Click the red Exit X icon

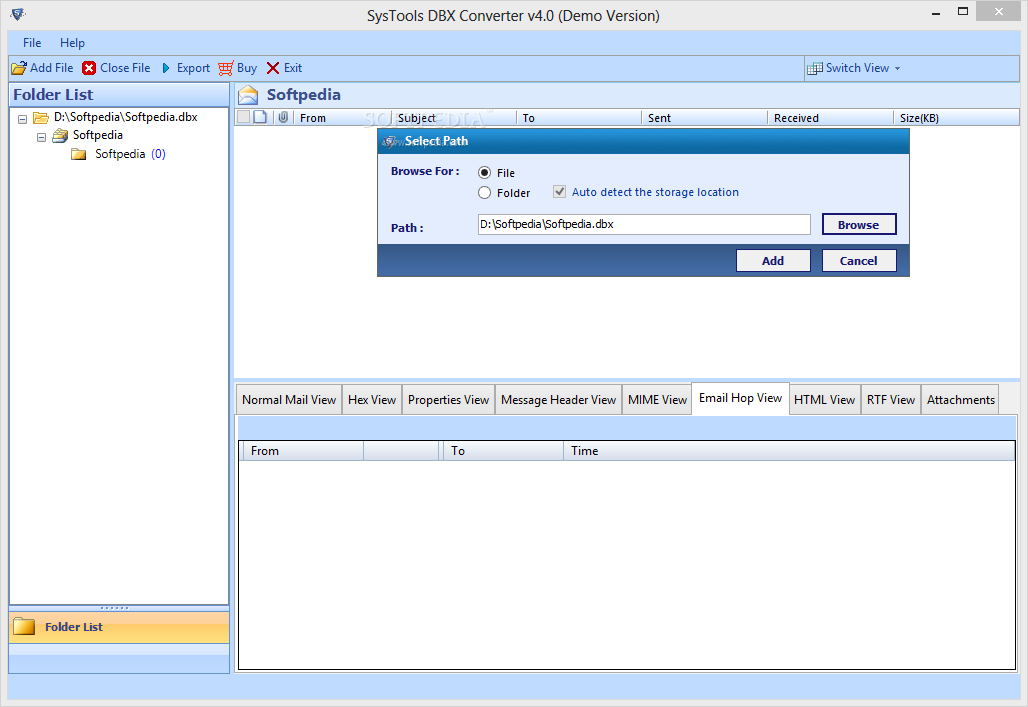[x=273, y=68]
